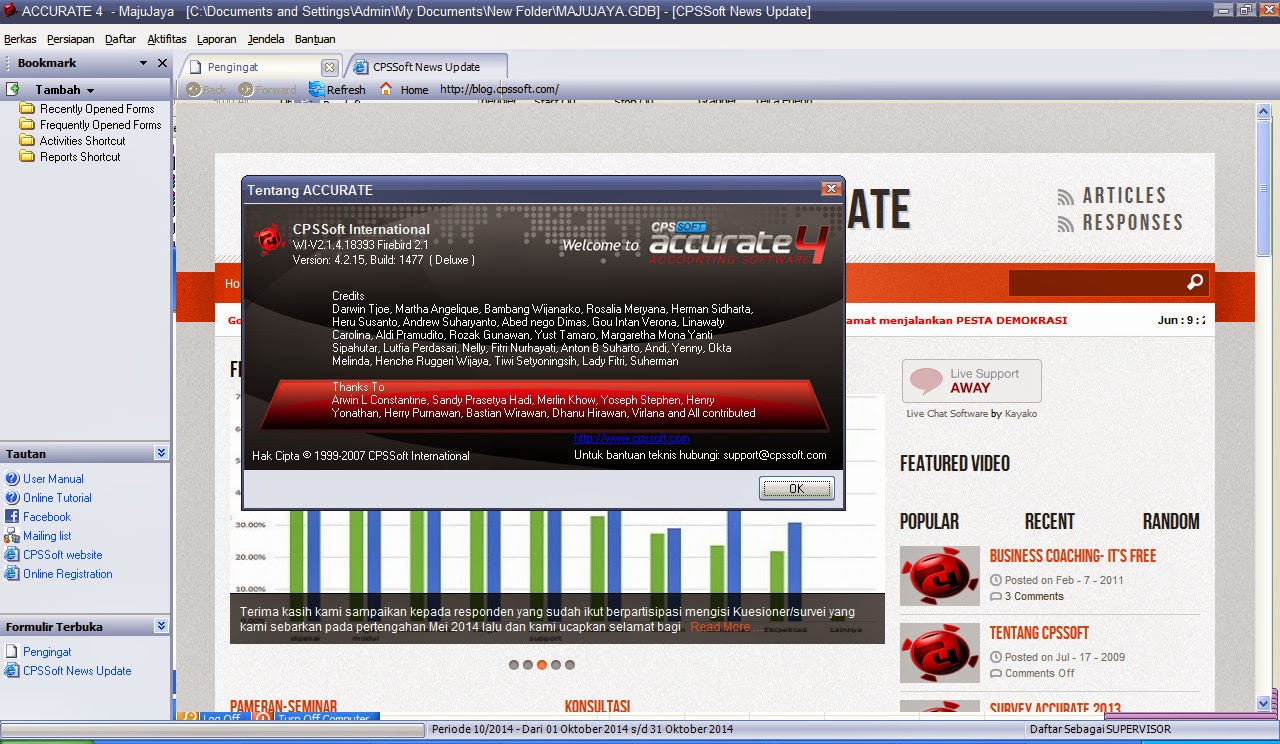Click the blog search input field
Screen dimensions: 1280x744
point(1096,283)
